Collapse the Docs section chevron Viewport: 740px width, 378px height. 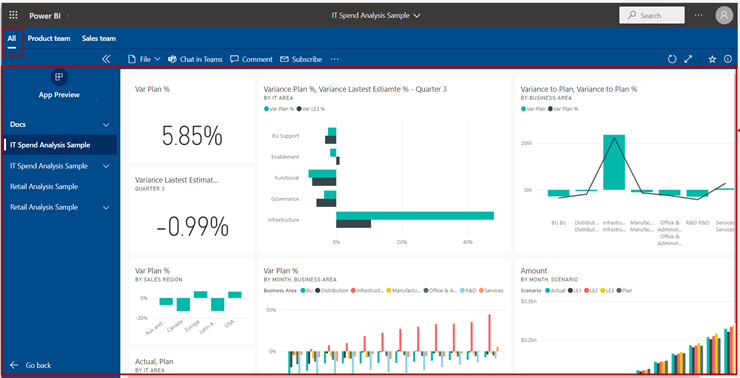[x=106, y=125]
